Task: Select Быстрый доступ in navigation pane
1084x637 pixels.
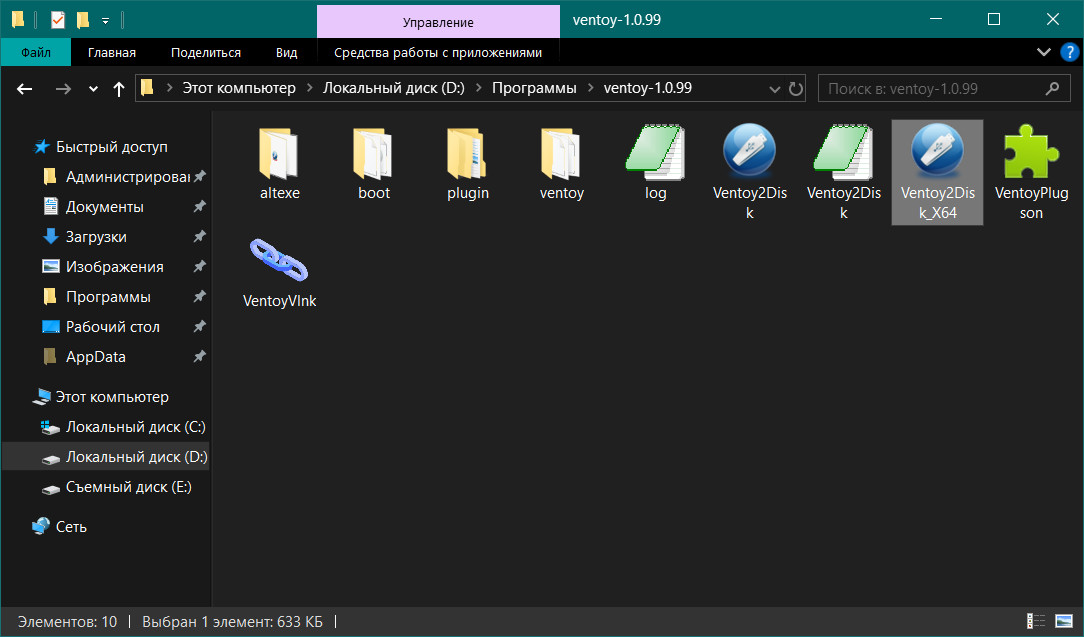Action: [x=100, y=147]
